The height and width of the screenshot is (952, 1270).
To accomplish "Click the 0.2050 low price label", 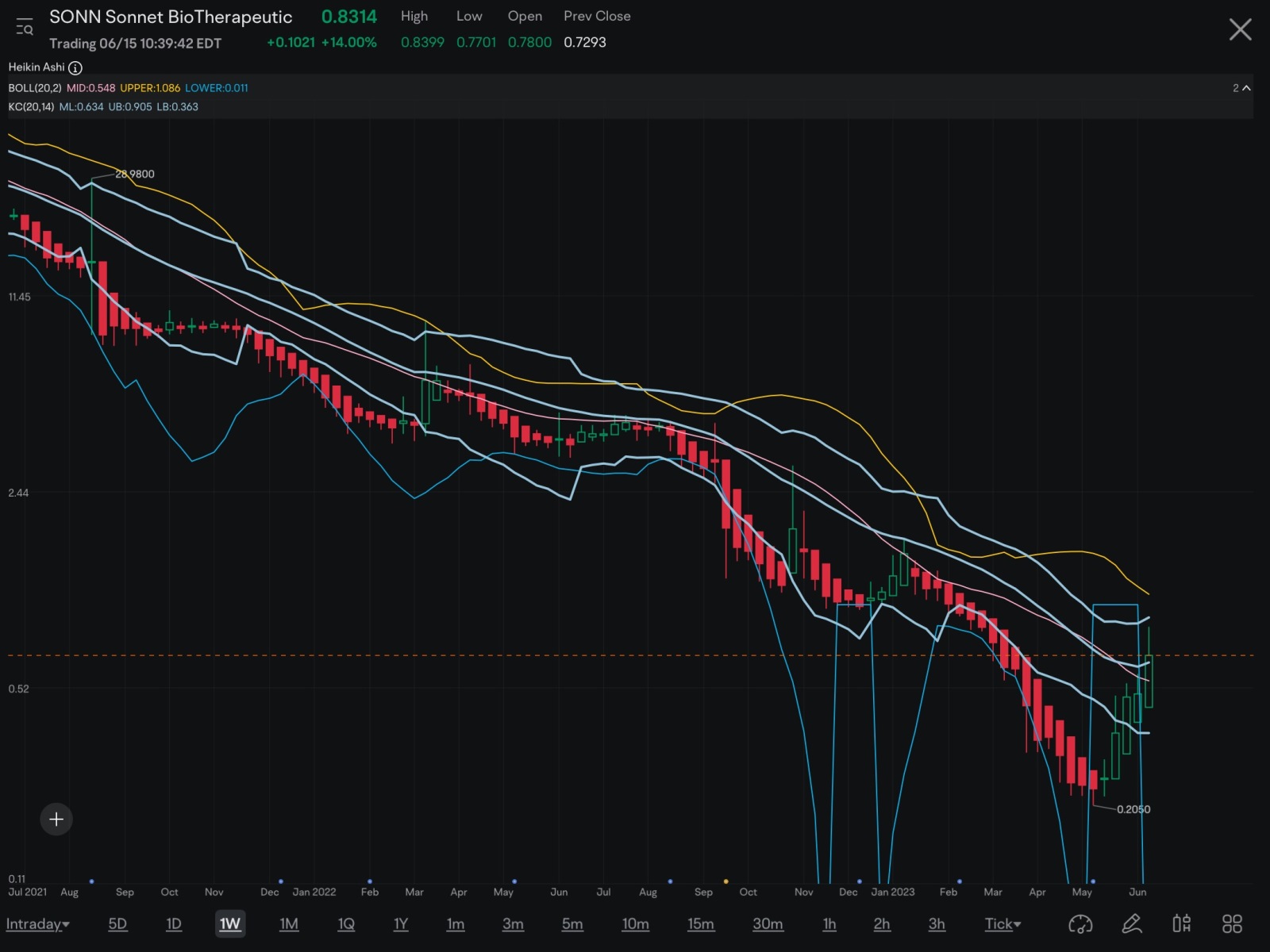I will tap(1133, 809).
